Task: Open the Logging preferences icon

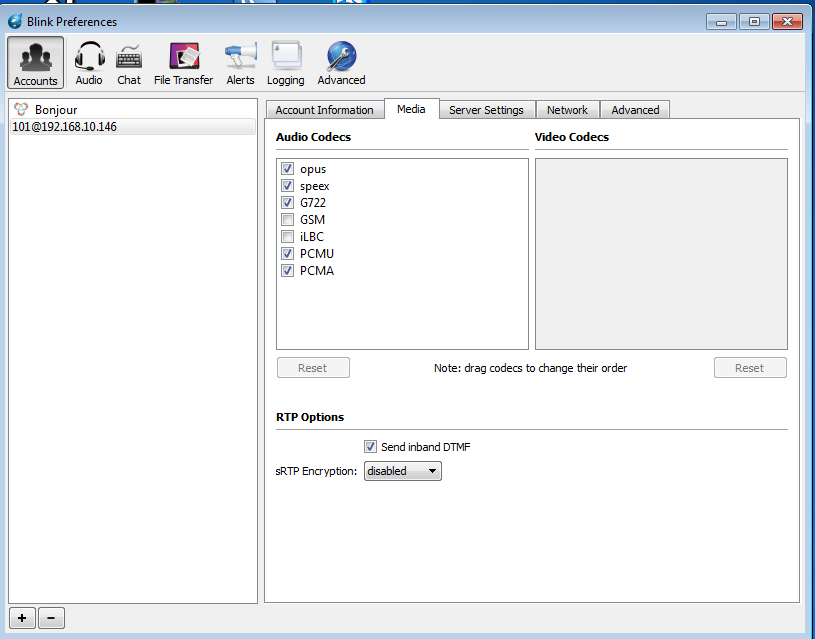Action: (286, 63)
